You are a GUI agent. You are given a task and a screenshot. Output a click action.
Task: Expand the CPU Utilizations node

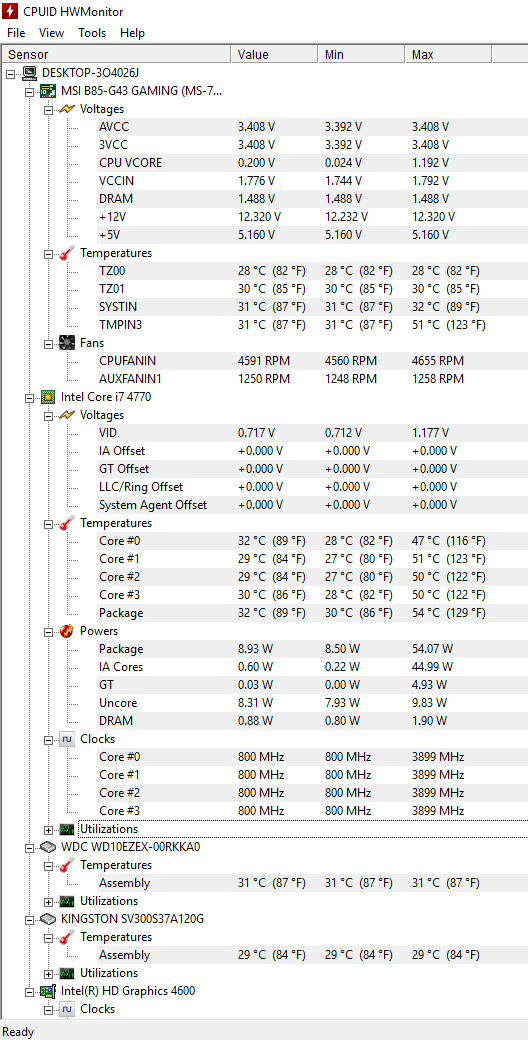point(48,830)
